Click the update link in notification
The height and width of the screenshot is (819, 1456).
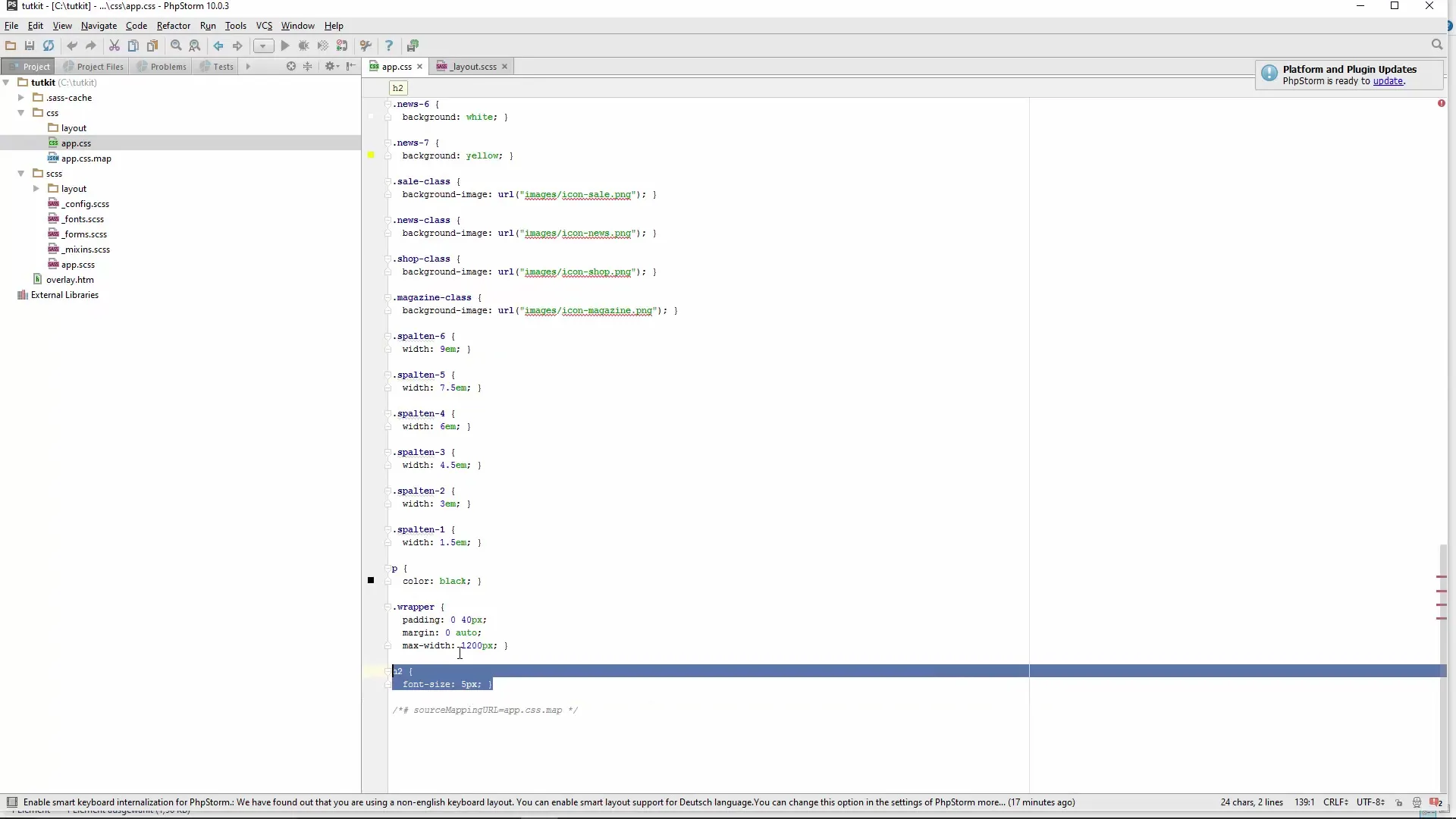point(1388,81)
